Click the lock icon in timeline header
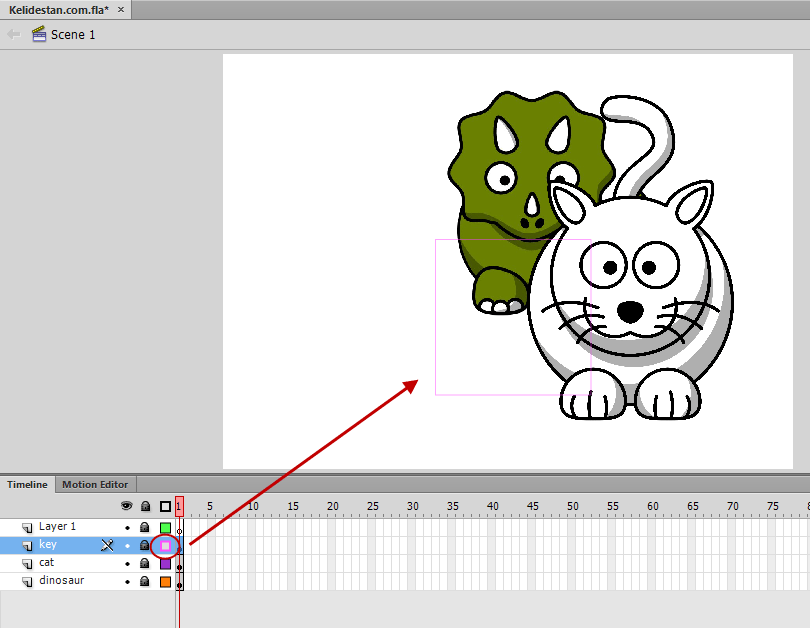This screenshot has width=810, height=628. pos(146,506)
